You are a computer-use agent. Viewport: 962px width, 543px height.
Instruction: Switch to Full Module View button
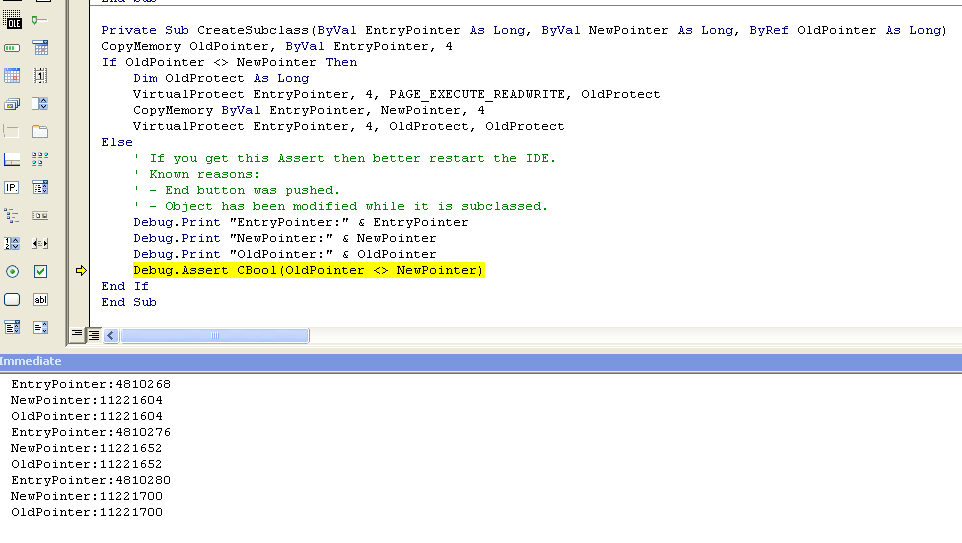(94, 335)
